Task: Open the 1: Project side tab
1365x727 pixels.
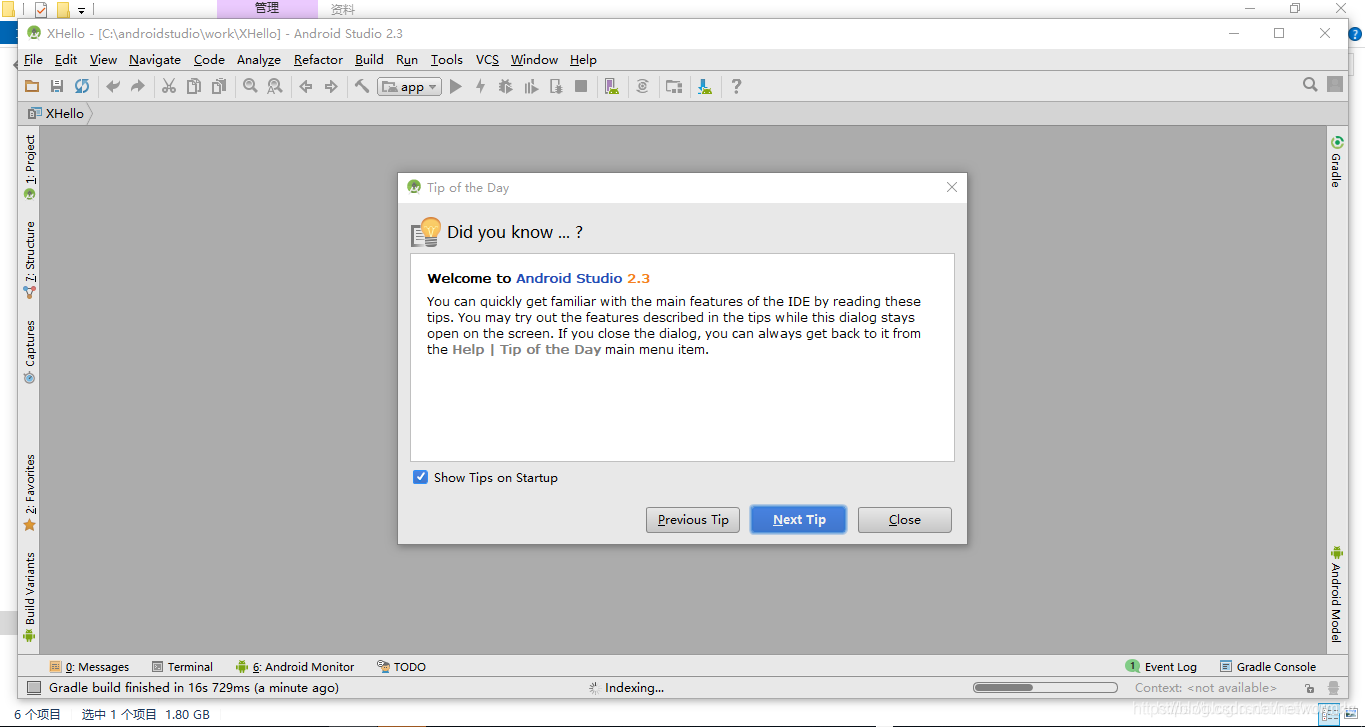Action: point(29,167)
